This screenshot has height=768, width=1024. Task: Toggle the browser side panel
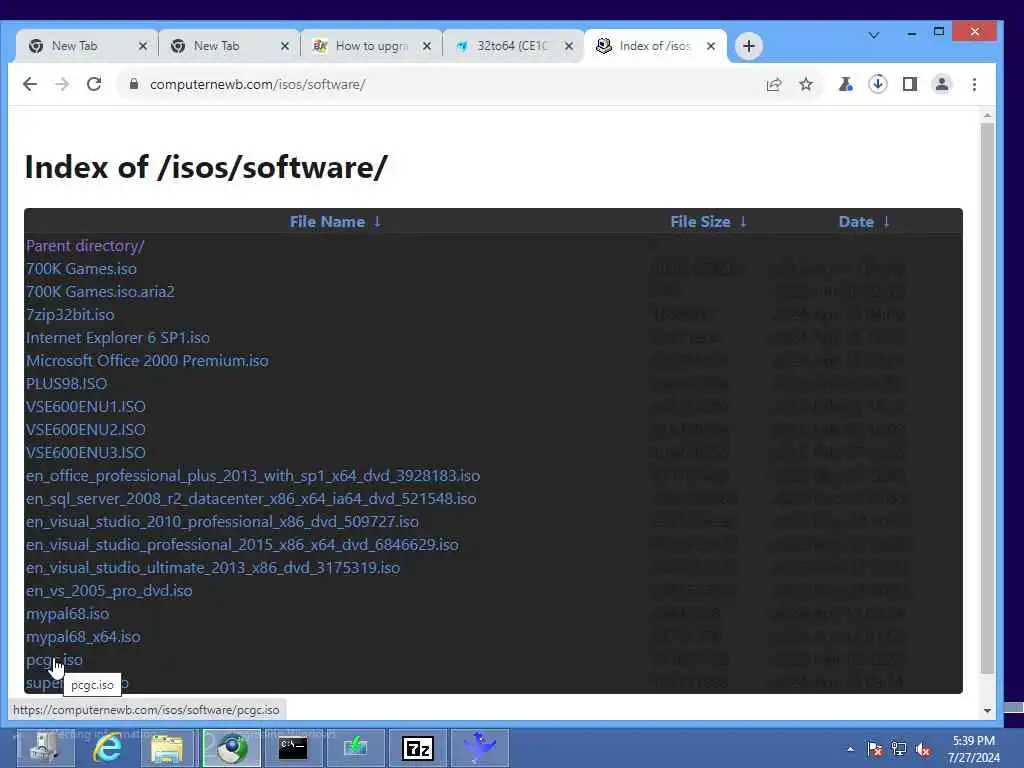(x=910, y=84)
